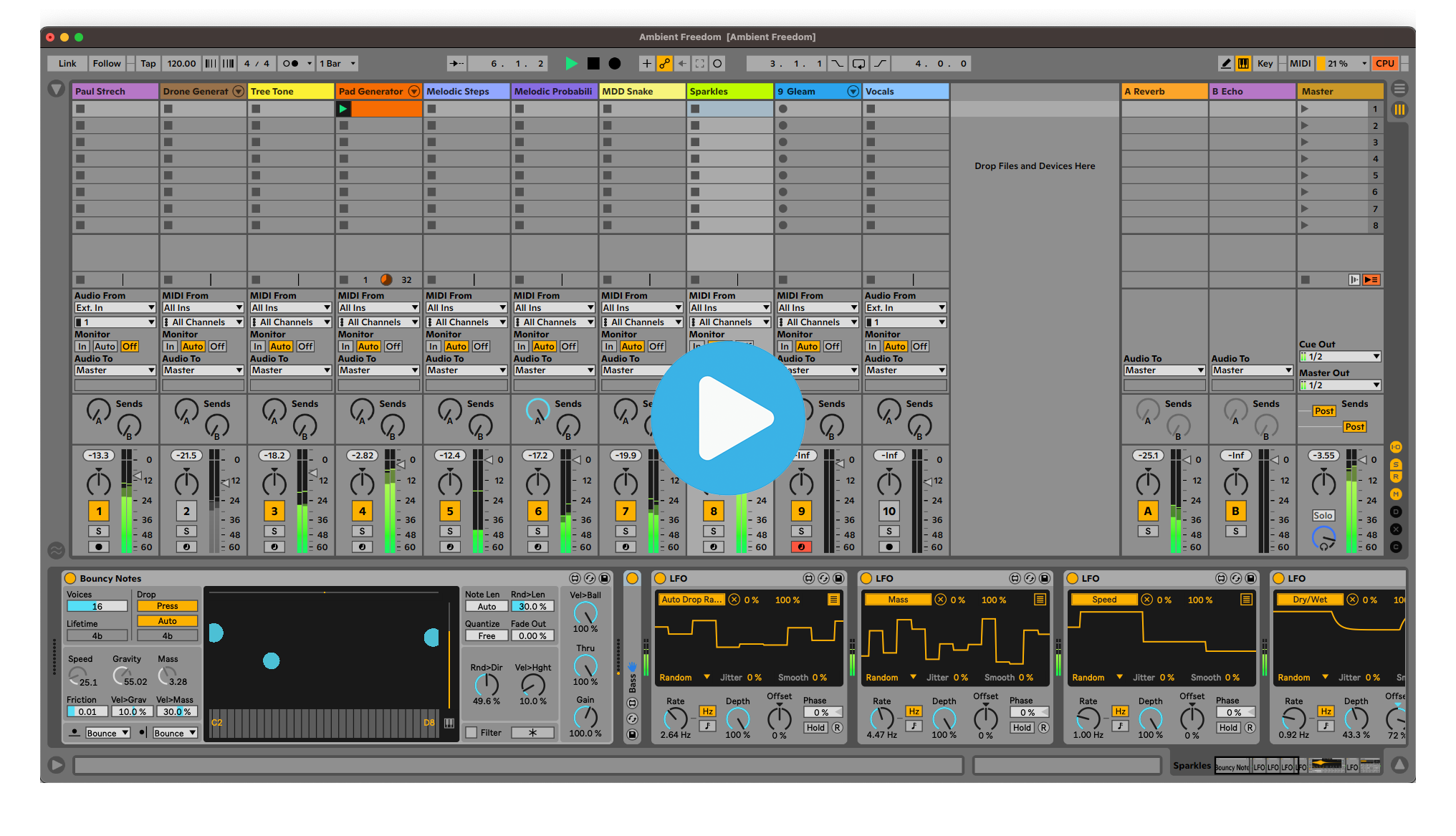Launch Master scene 3
This screenshot has height=836, width=1456.
click(x=1305, y=142)
